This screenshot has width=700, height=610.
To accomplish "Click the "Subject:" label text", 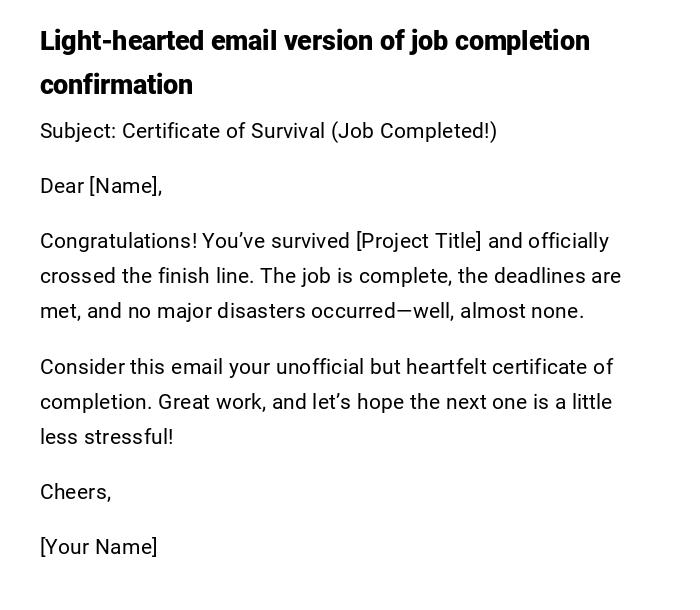I will tap(78, 131).
